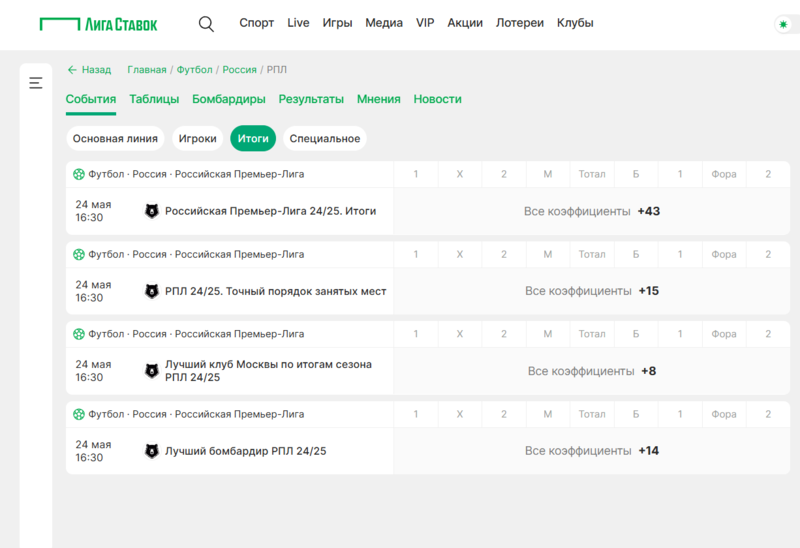Click the Liga Stavok logo
The image size is (800, 548).
click(x=98, y=23)
